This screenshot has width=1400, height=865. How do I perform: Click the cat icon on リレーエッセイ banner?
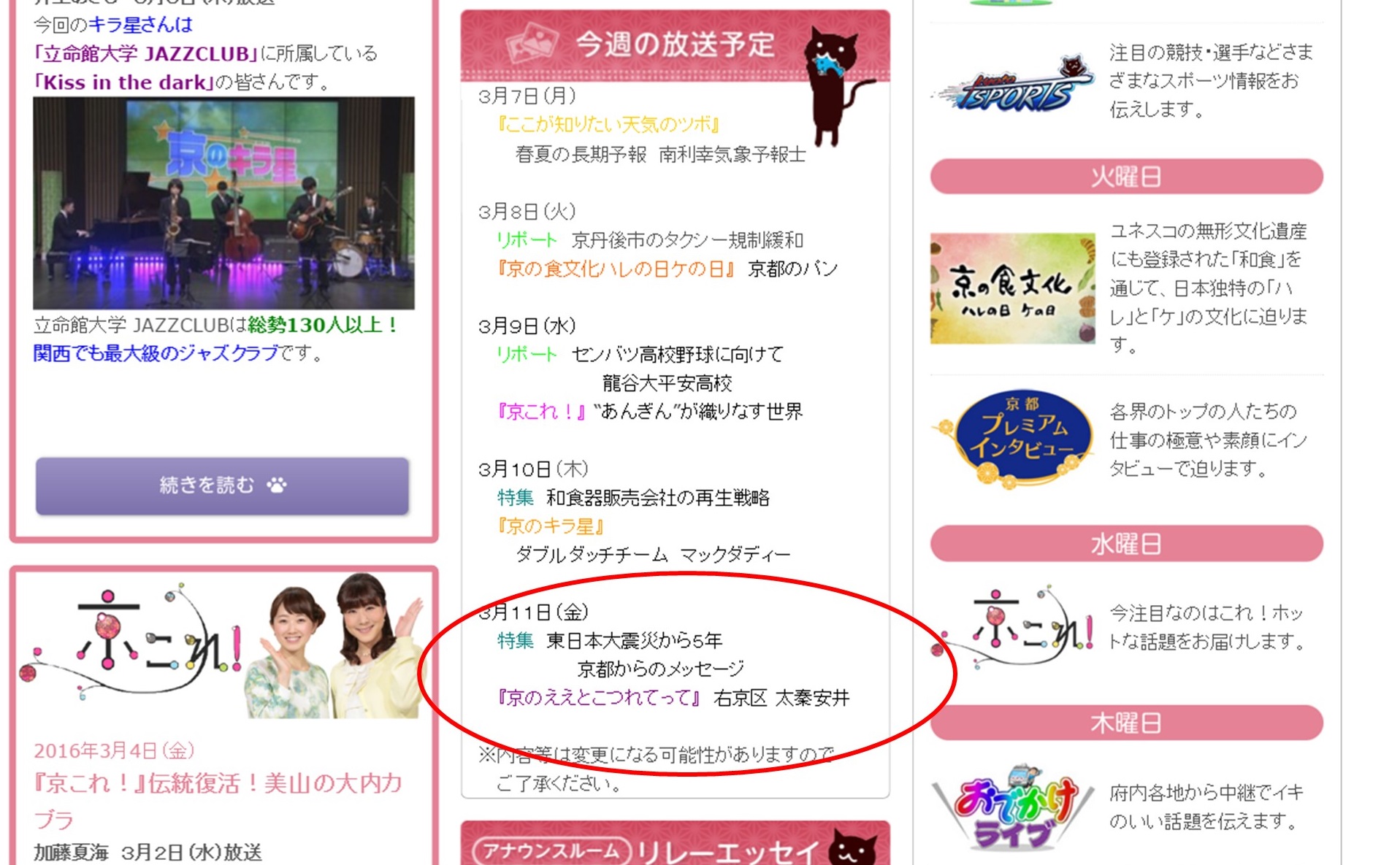click(853, 848)
